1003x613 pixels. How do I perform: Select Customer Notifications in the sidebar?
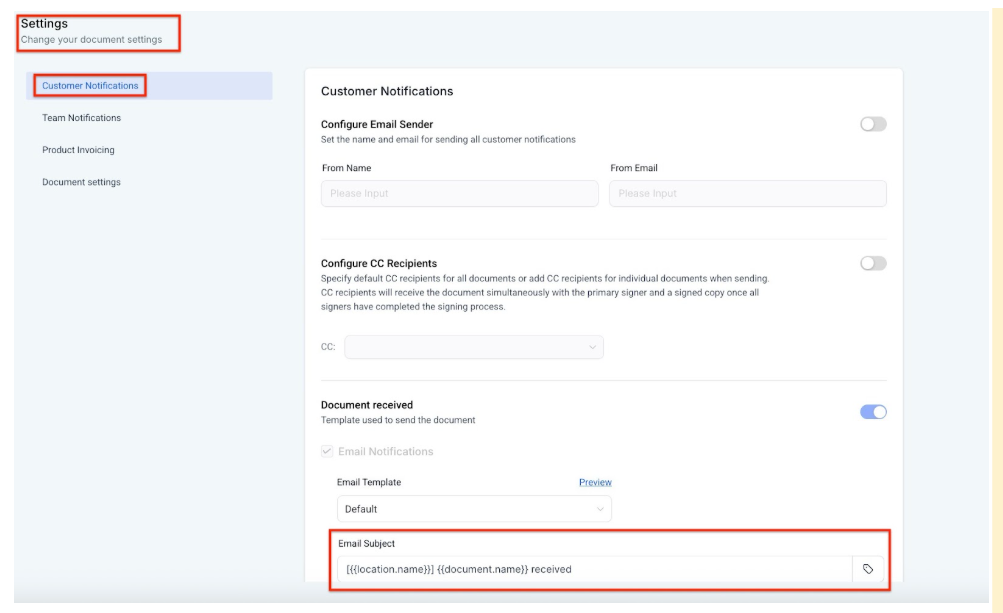pos(90,86)
